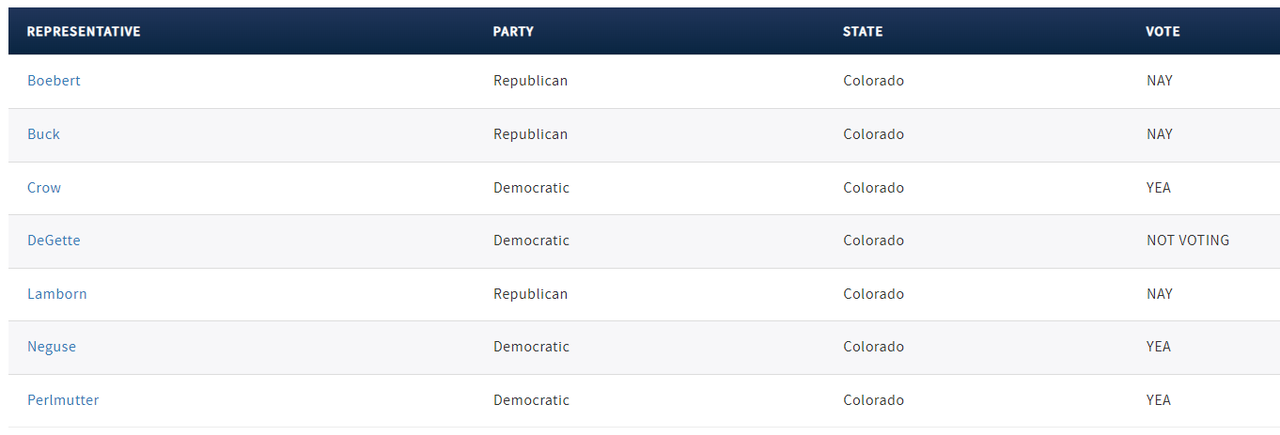The height and width of the screenshot is (435, 1280).
Task: Sort by the Representative column header
Action: (x=84, y=32)
